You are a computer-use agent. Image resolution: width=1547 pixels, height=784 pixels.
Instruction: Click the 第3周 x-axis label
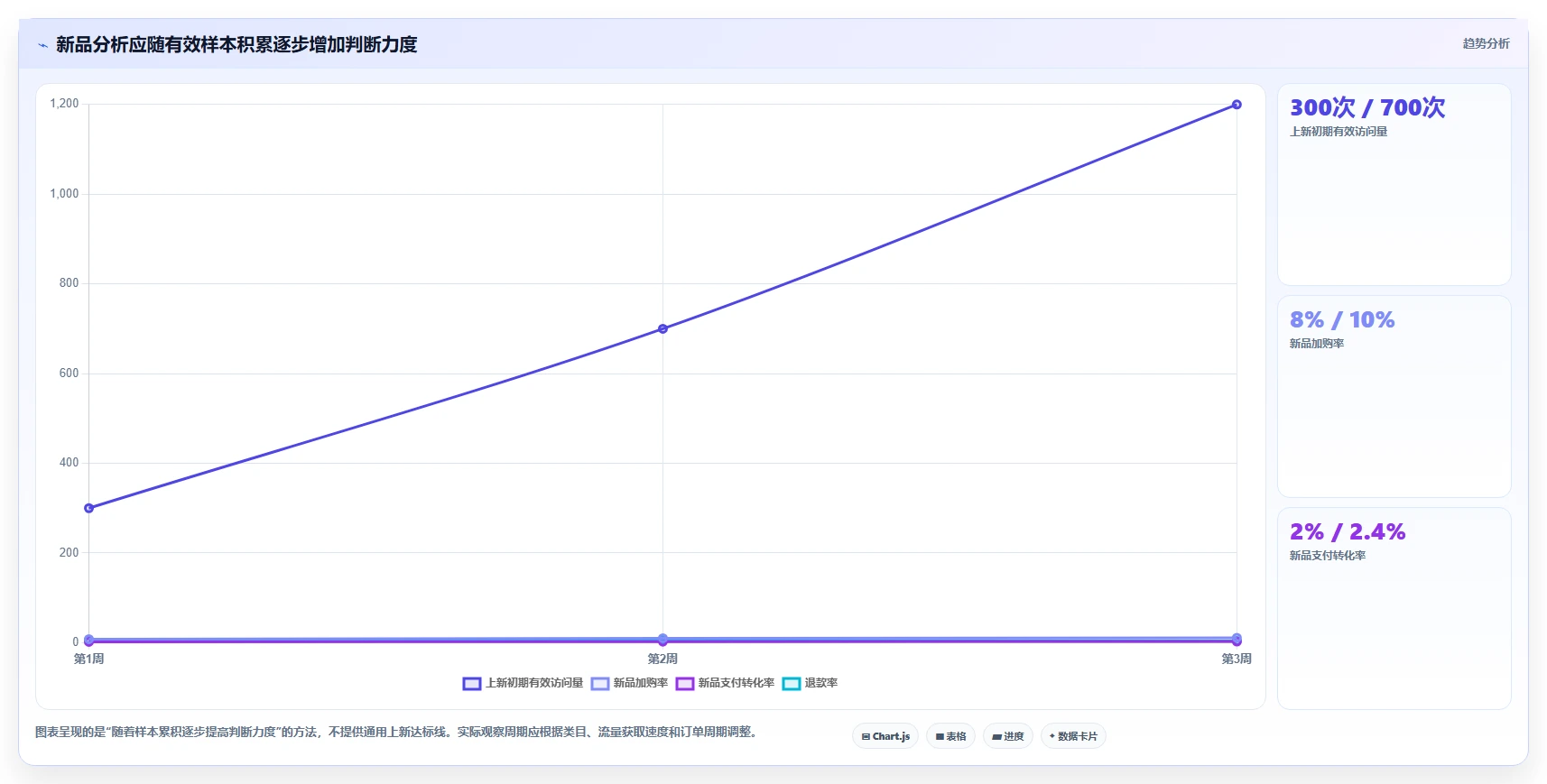[x=1237, y=659]
